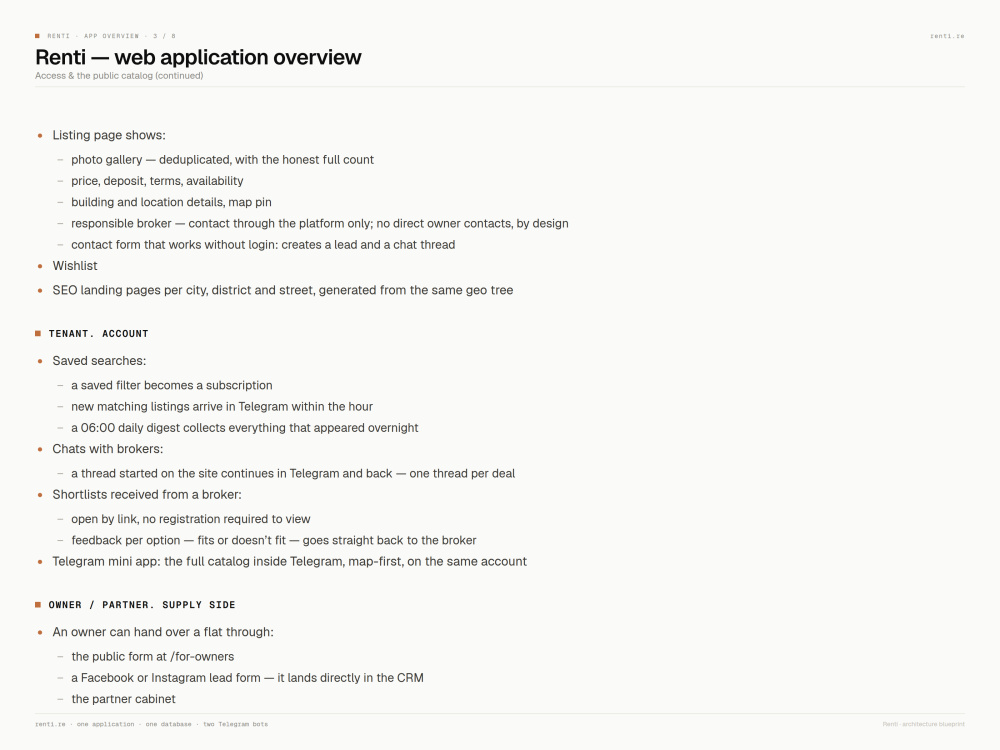The height and width of the screenshot is (750, 1000).
Task: Click the orange square in the top breadcrumb
Action: point(37,36)
